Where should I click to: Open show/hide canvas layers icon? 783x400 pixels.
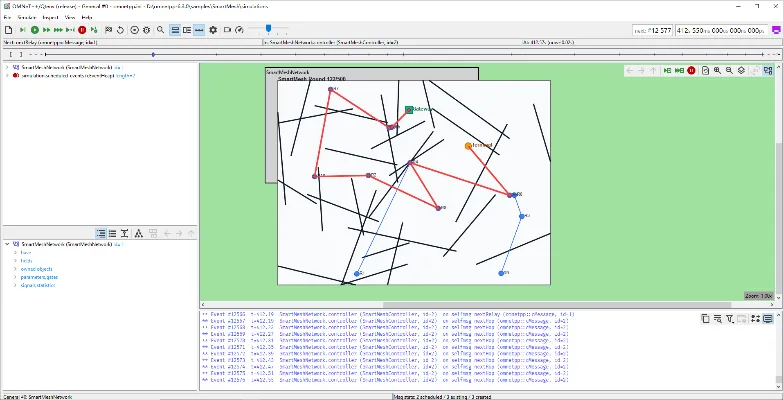(742, 70)
